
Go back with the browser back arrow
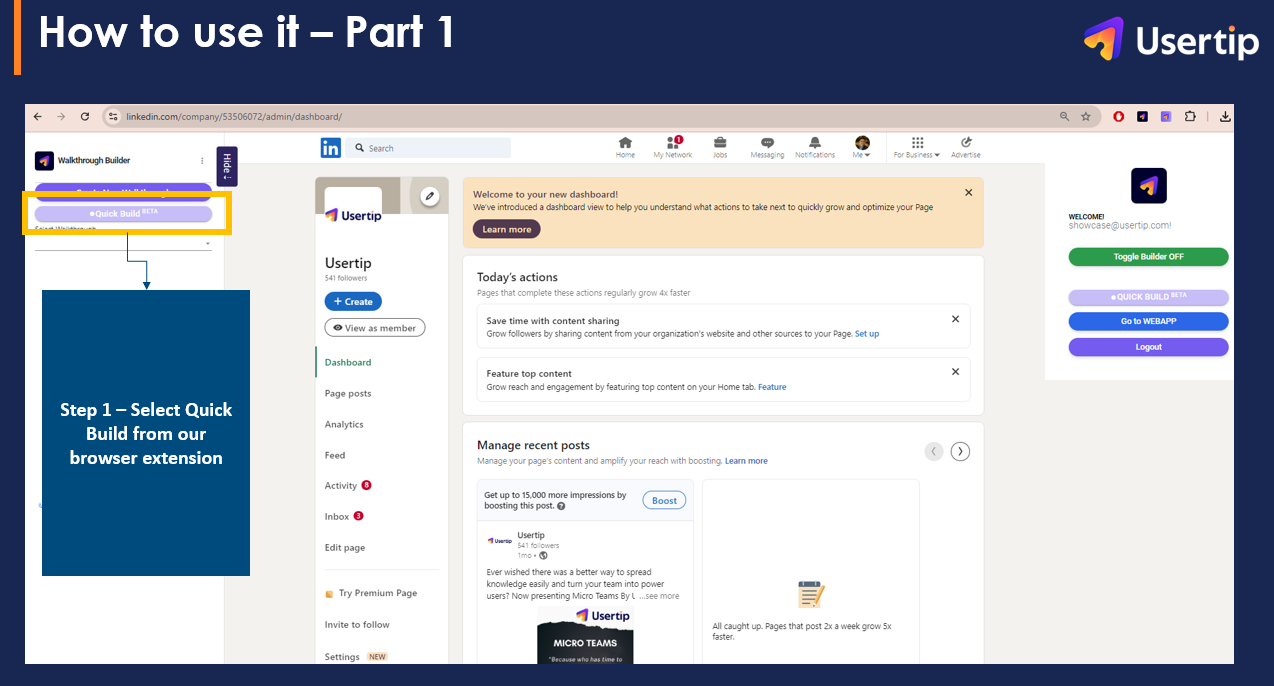point(38,117)
